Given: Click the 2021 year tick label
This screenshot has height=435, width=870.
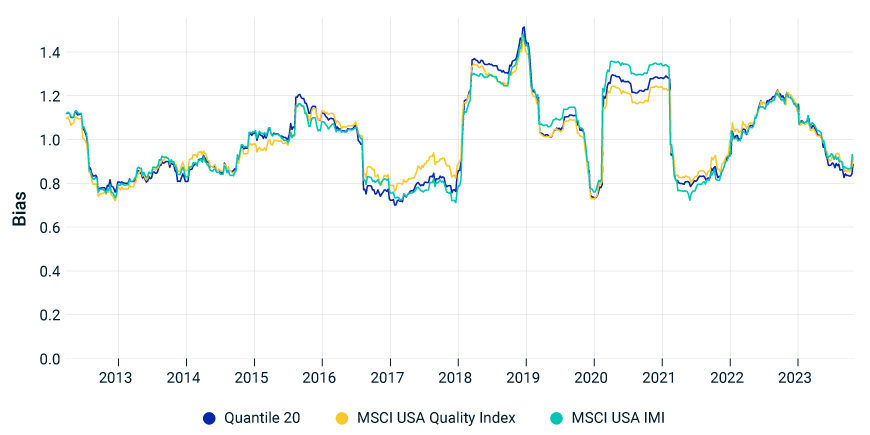Looking at the screenshot, I should click(x=662, y=378).
